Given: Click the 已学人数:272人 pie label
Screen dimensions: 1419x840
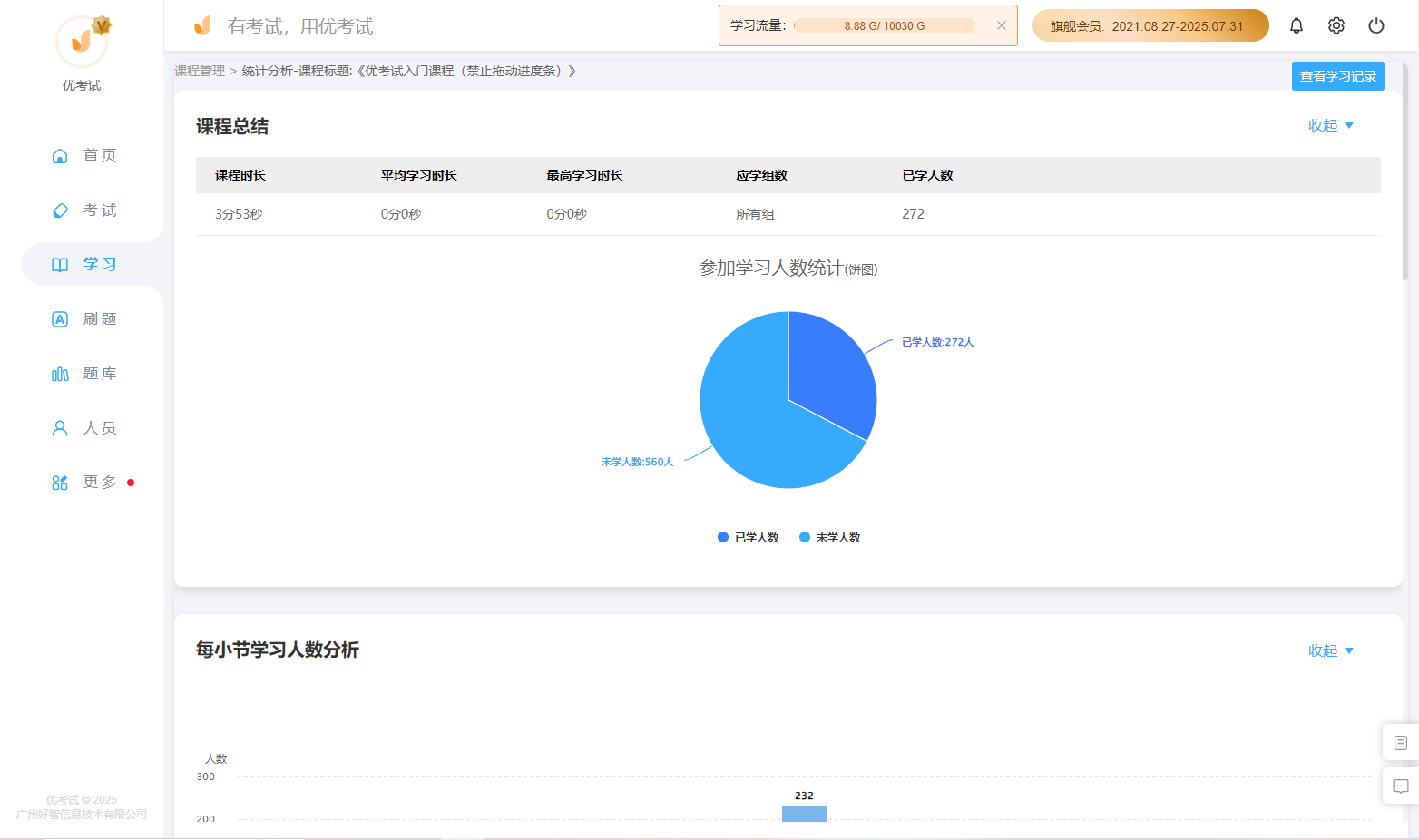Looking at the screenshot, I should tap(937, 342).
